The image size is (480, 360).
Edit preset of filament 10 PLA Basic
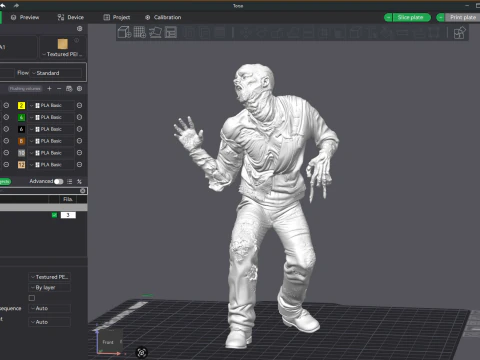79,153
